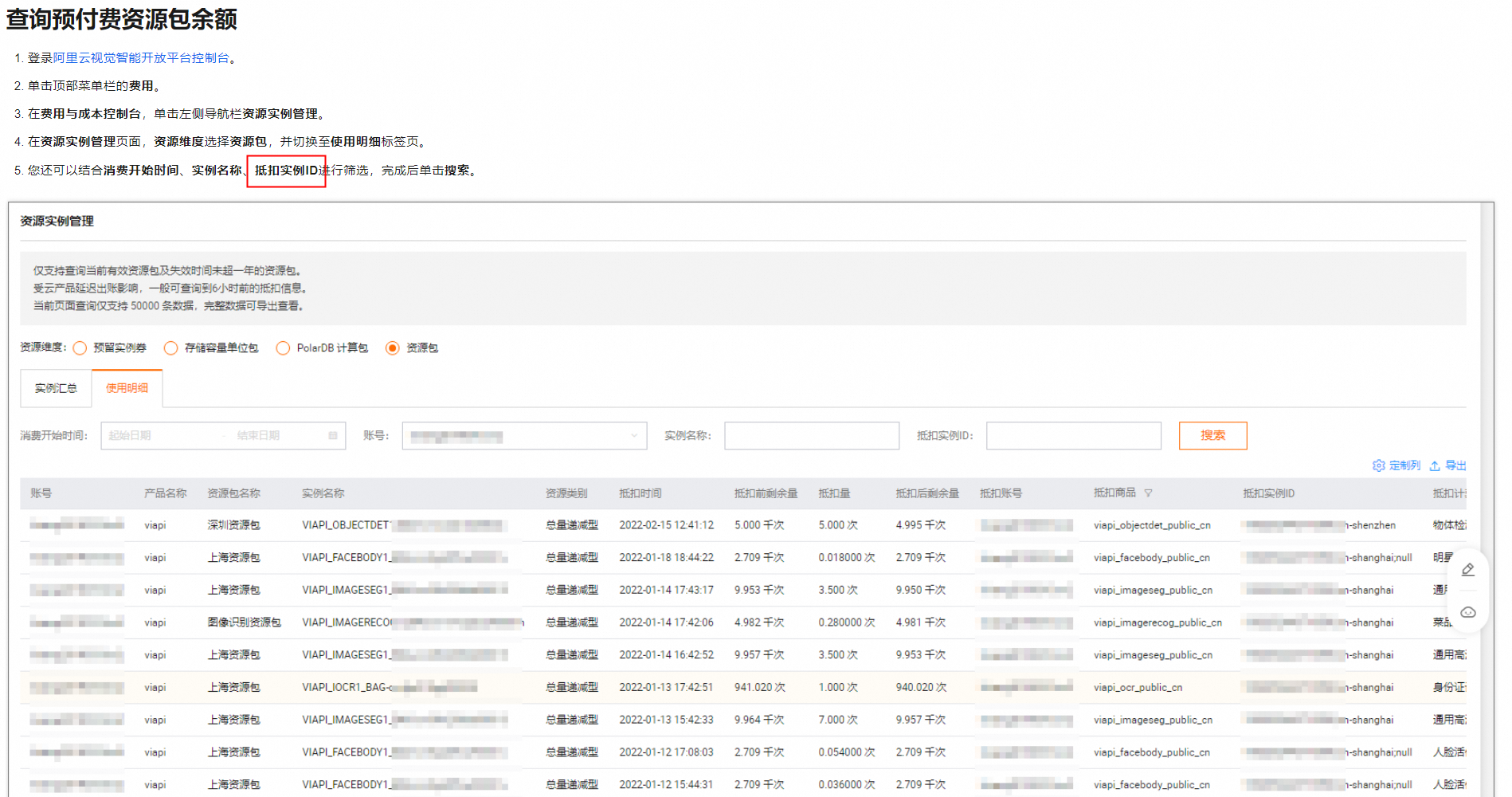Click the 图像识别资源包 cell

coord(245,622)
